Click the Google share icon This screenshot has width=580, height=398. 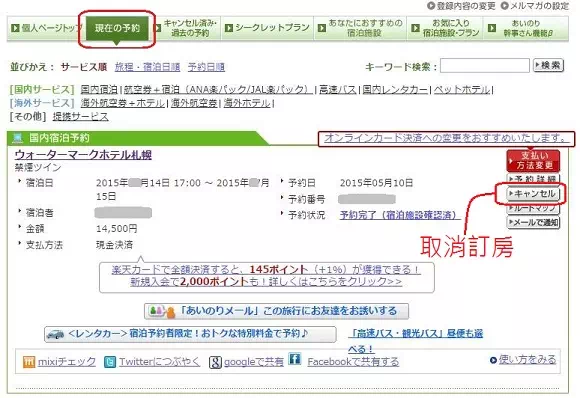pos(215,362)
